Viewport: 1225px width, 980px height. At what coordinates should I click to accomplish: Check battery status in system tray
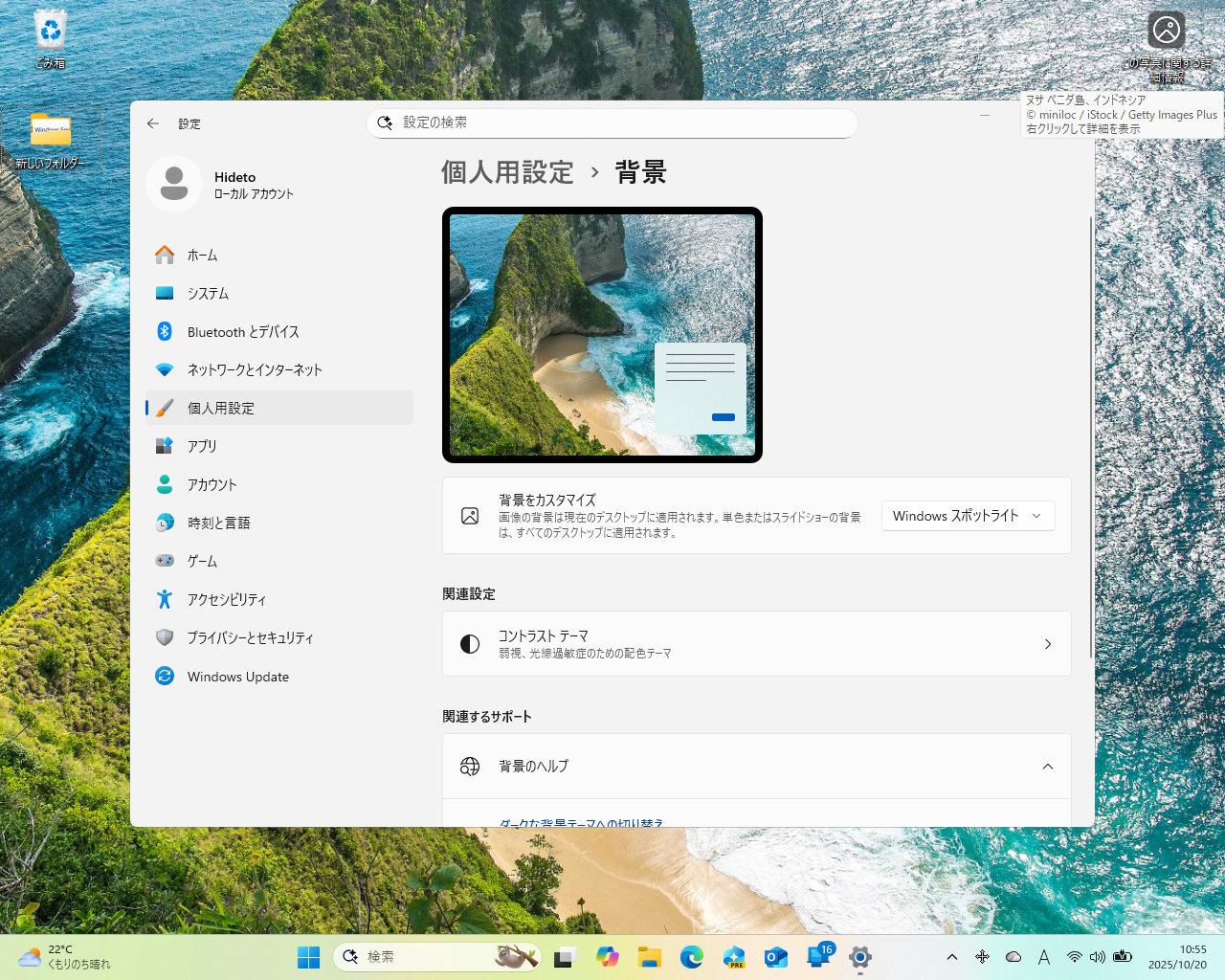point(1123,956)
